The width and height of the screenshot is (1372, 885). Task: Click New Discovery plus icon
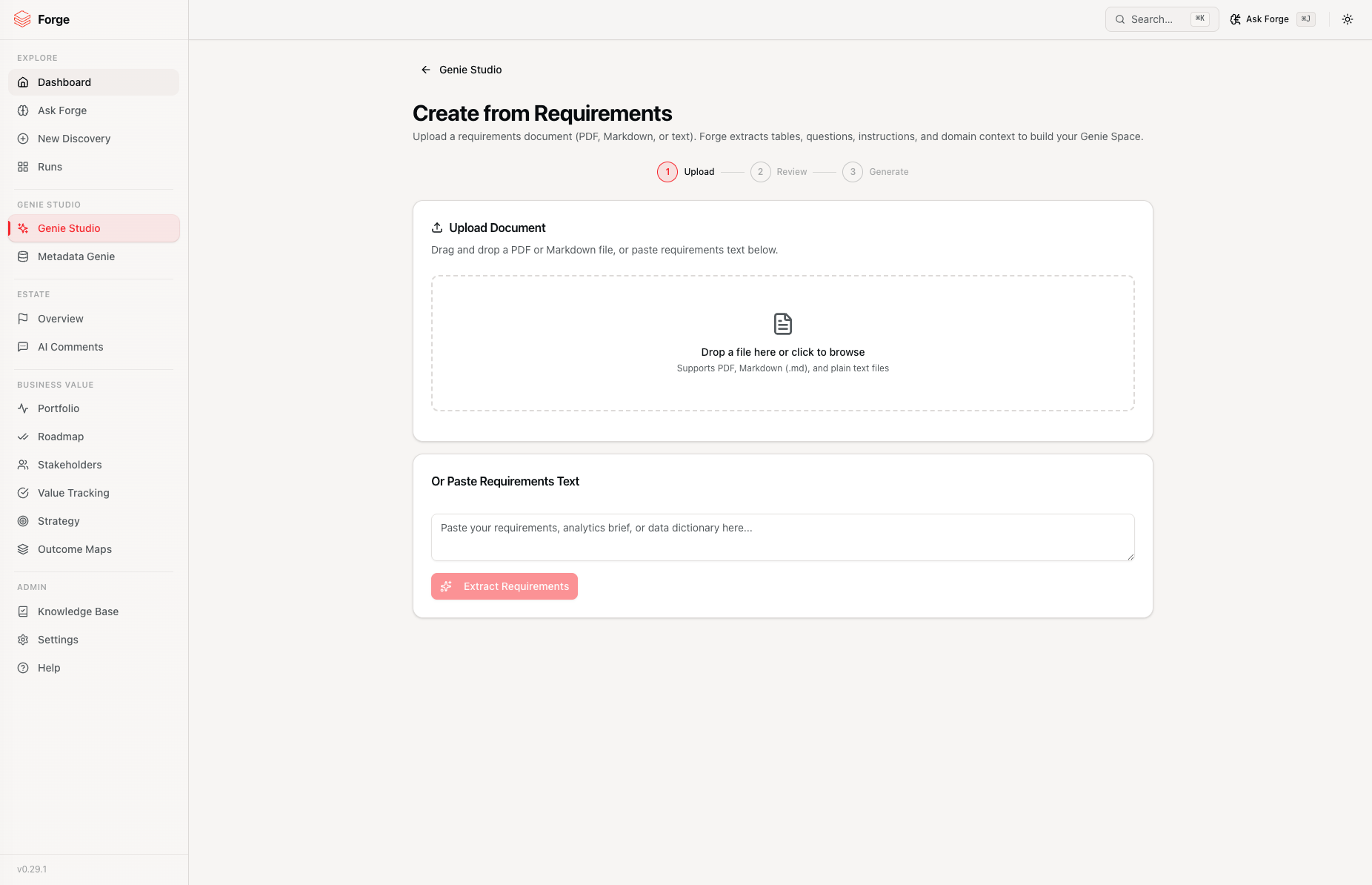coord(23,139)
